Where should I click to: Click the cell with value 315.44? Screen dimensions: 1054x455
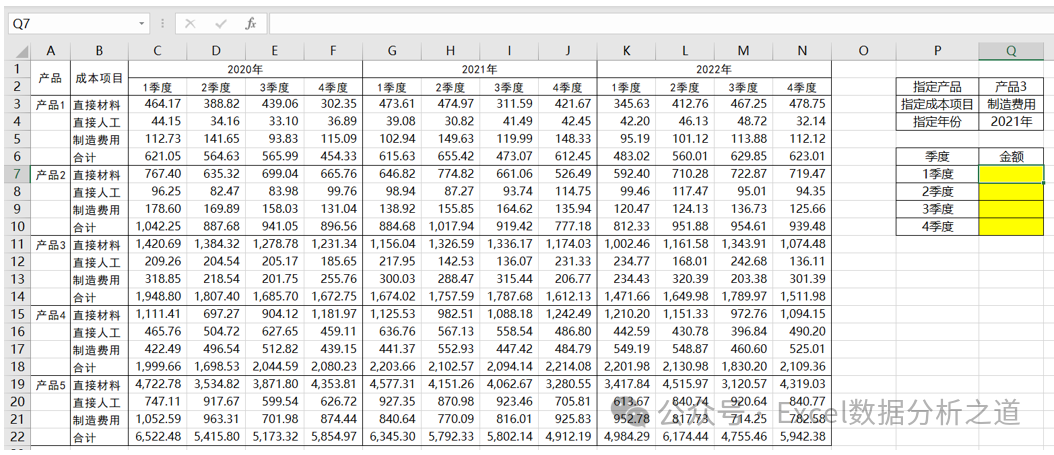(509, 279)
